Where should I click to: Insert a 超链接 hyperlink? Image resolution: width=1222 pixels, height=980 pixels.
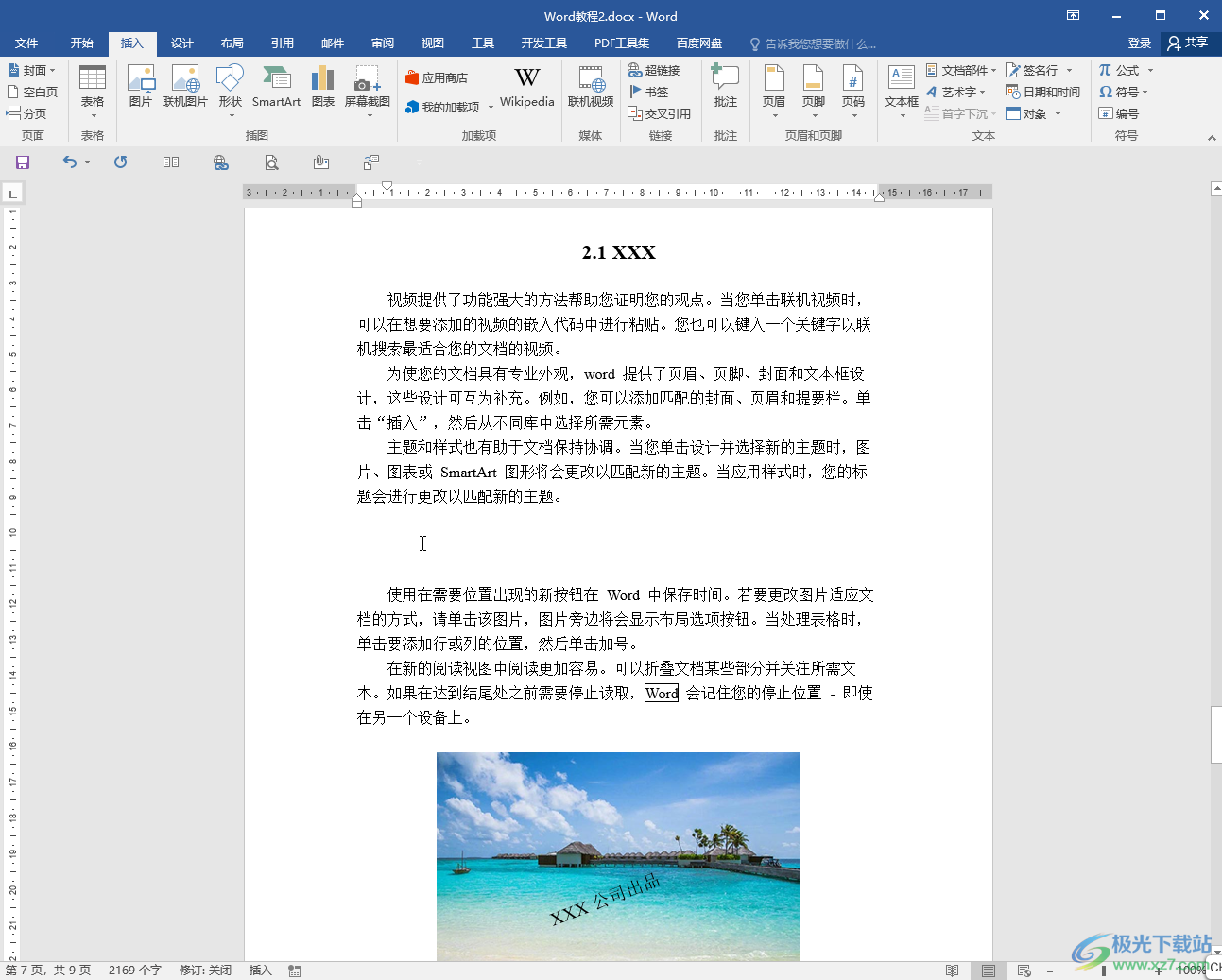point(654,70)
